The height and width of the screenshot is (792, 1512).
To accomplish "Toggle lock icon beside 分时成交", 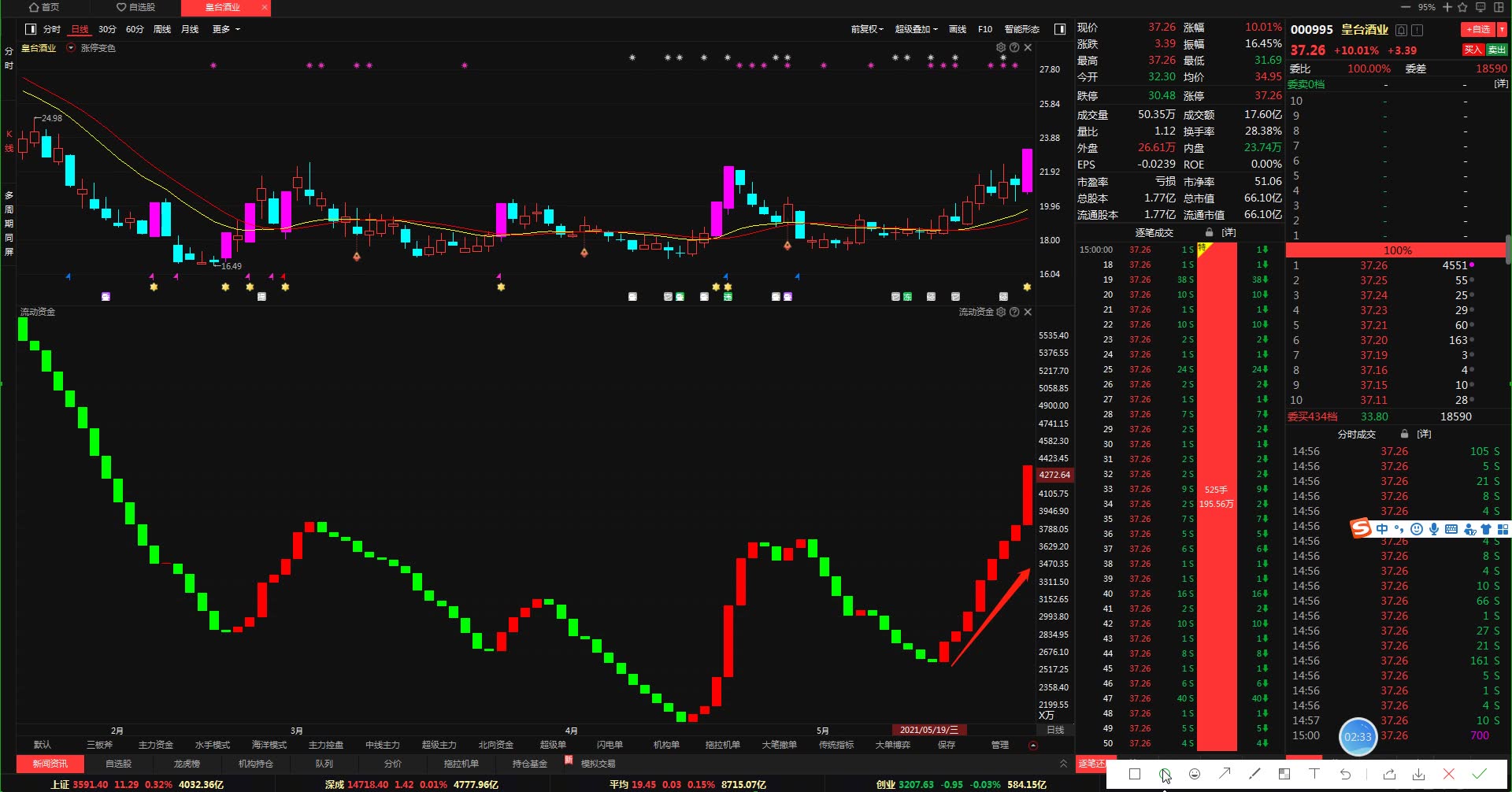I will pos(1404,434).
